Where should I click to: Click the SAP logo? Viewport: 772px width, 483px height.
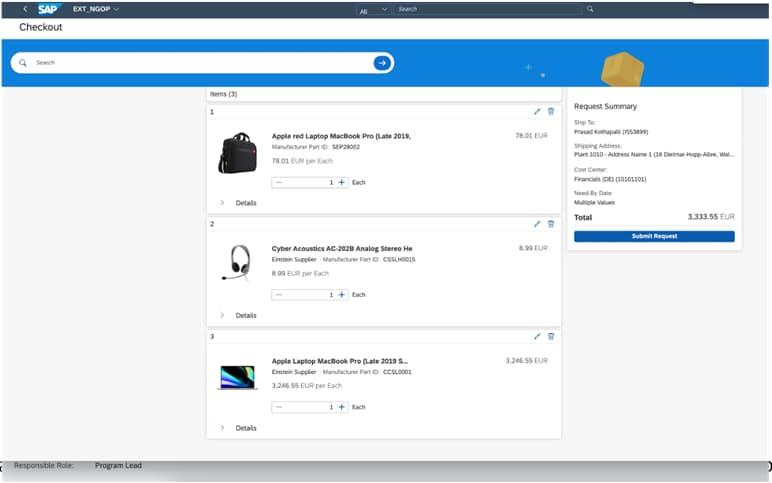(x=49, y=9)
